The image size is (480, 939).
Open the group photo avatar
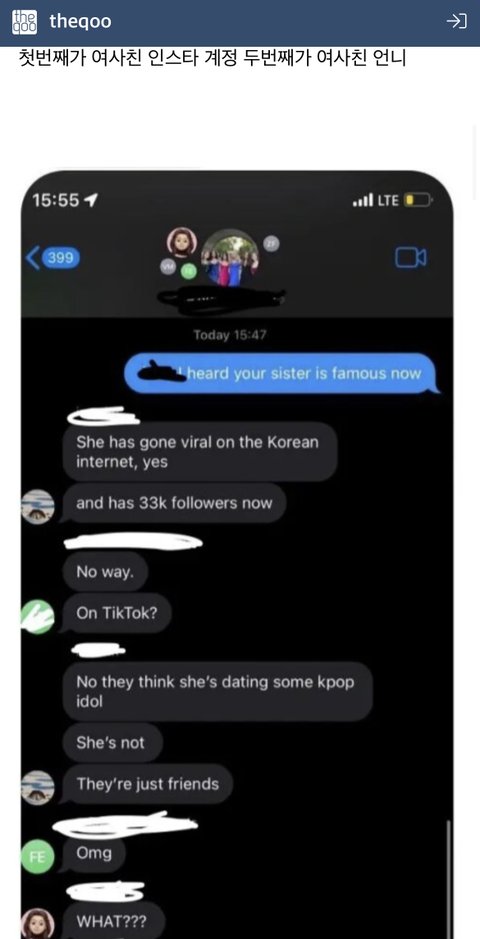[x=230, y=258]
